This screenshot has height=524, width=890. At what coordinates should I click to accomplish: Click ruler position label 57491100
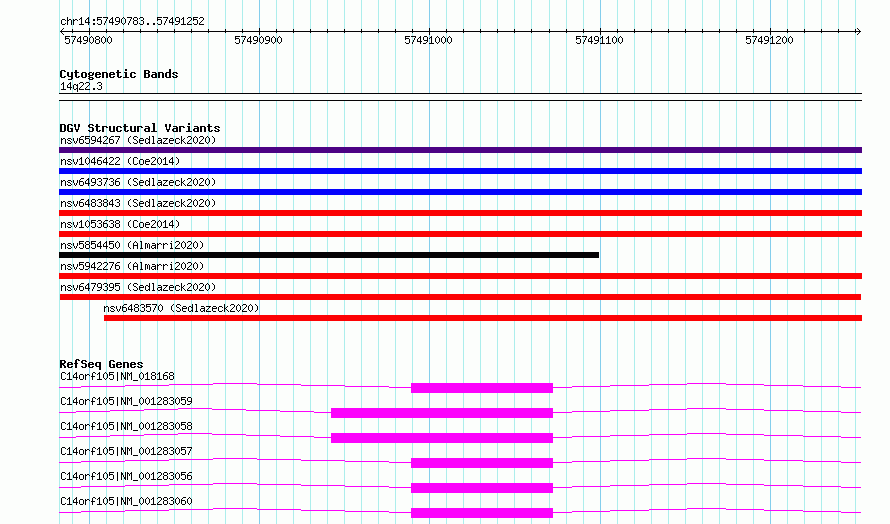[x=599, y=40]
